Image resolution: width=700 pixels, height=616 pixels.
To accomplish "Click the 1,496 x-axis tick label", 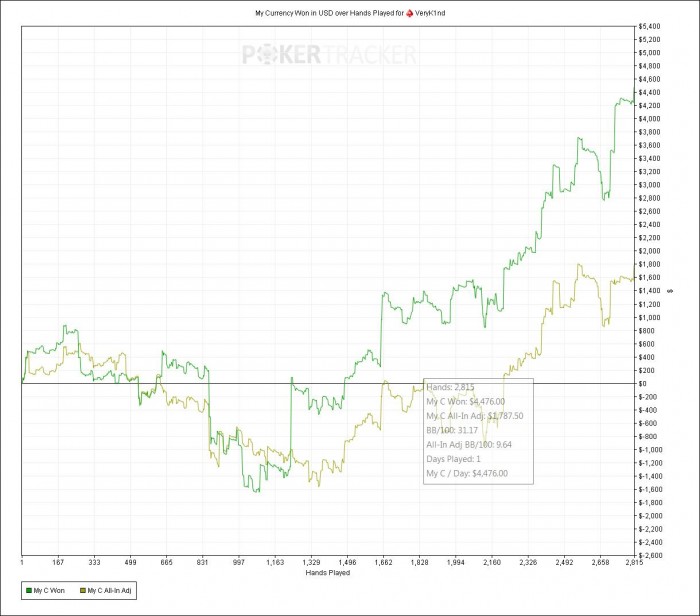I will pyautogui.click(x=347, y=562).
